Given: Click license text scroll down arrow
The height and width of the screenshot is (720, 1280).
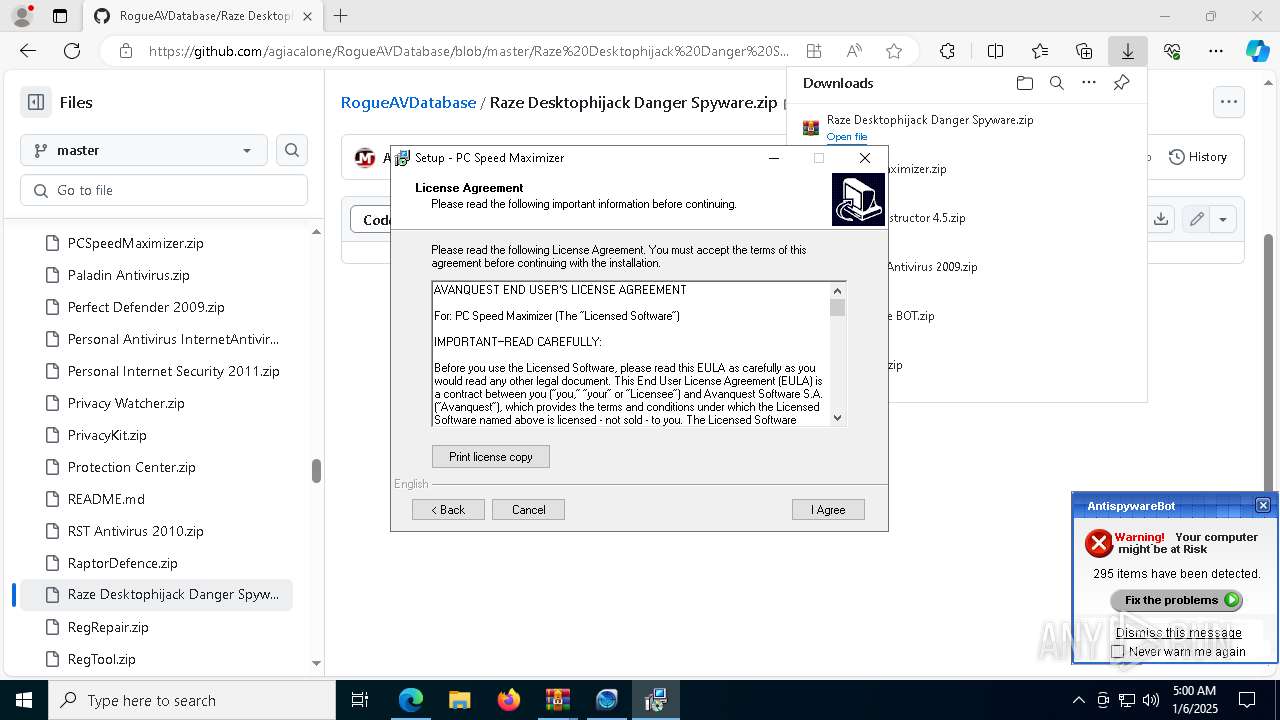Looking at the screenshot, I should point(837,418).
